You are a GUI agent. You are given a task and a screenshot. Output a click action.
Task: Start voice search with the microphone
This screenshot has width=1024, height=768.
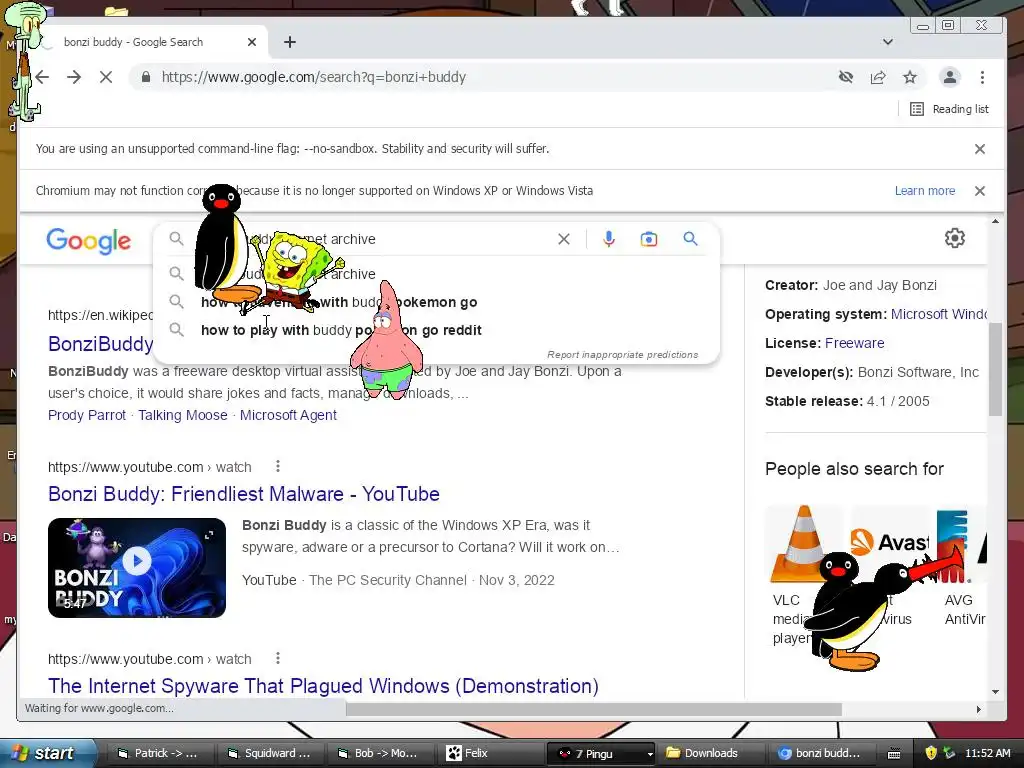pyautogui.click(x=609, y=239)
